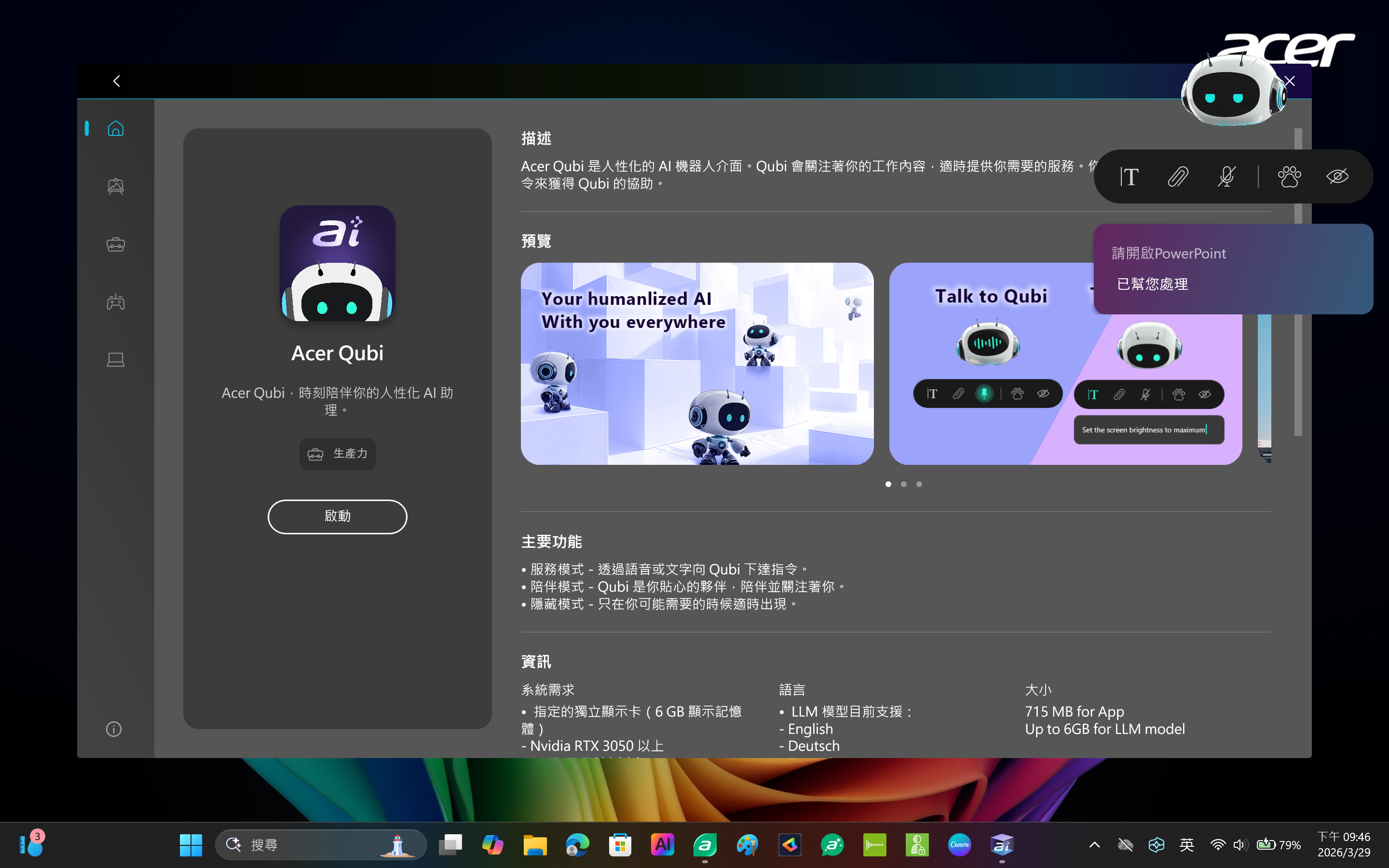The width and height of the screenshot is (1389, 868).
Task: Select the laptop sidebar icon
Action: 115,360
